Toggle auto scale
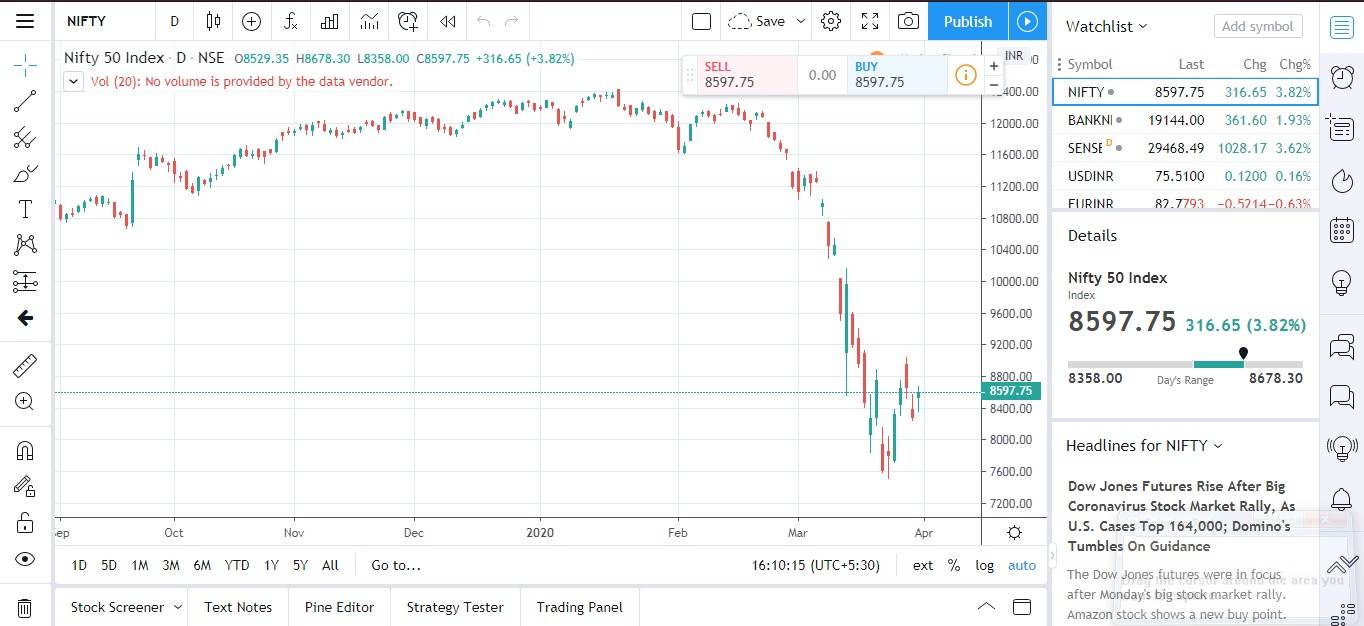 point(1022,565)
